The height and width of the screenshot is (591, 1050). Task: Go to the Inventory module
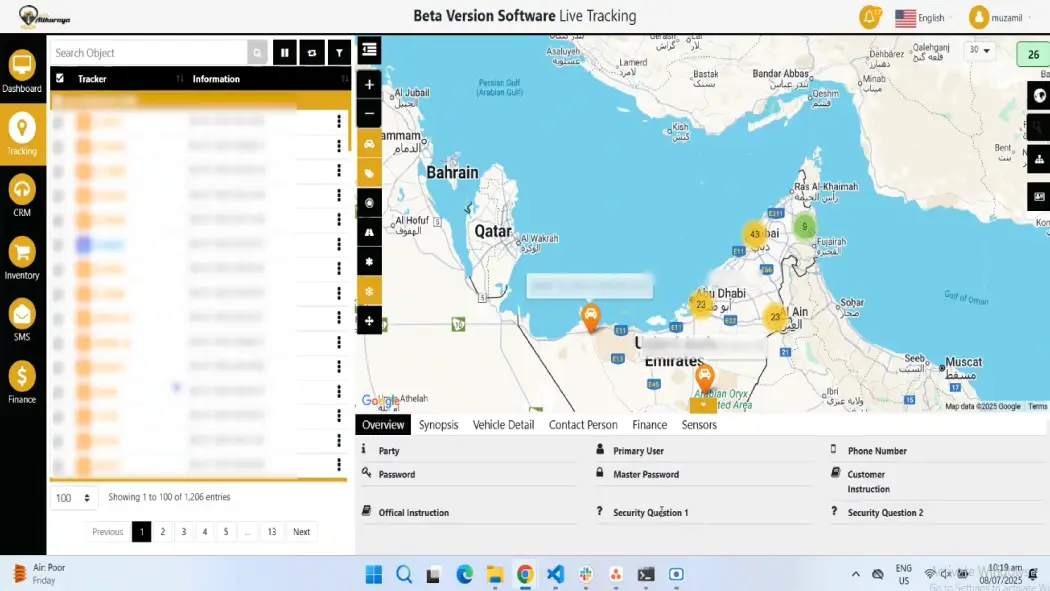click(x=22, y=258)
